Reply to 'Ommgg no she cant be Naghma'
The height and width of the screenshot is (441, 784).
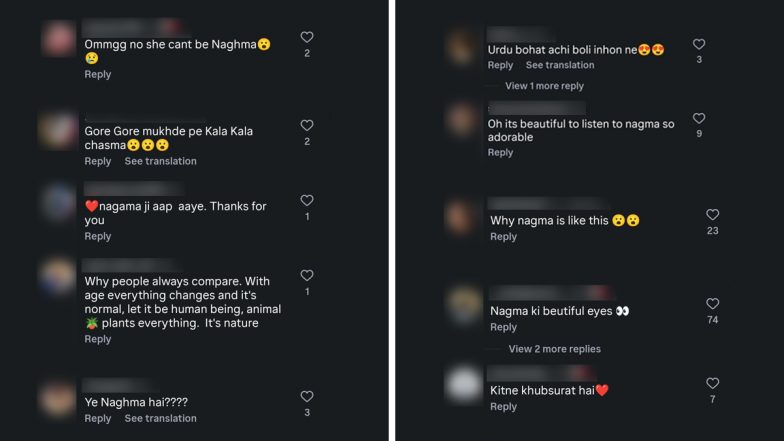click(x=98, y=74)
